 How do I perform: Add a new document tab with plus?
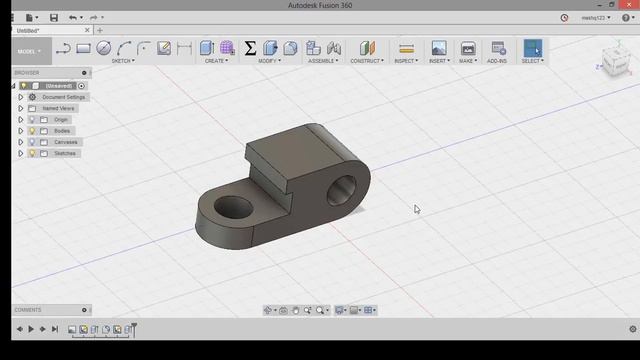(100, 30)
